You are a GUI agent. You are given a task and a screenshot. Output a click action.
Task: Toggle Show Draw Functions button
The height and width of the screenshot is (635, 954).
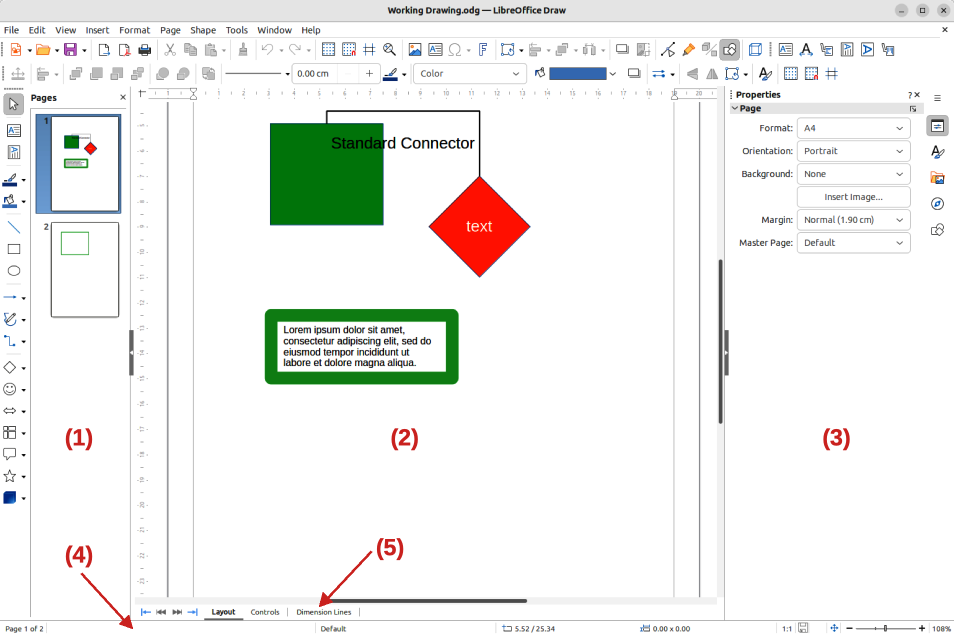[729, 50]
